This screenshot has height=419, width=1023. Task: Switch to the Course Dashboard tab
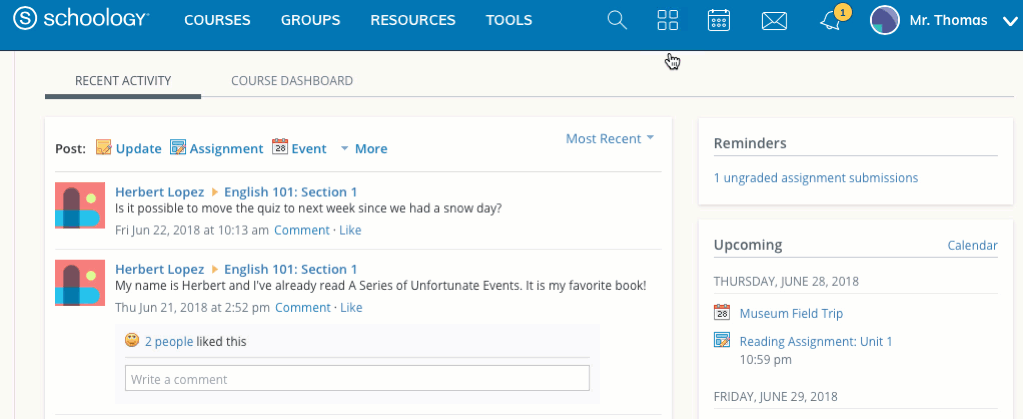click(291, 81)
